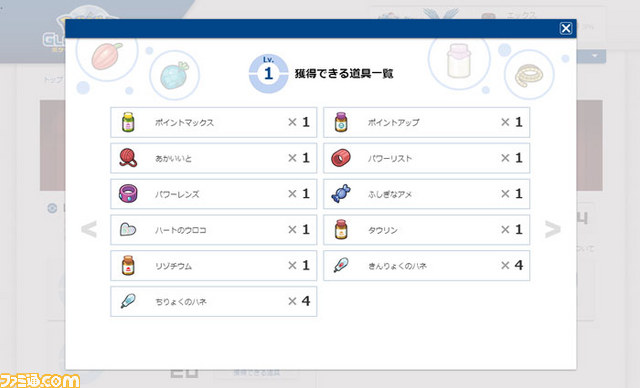
Task: Click the ポイントアップ bottle icon
Action: pos(341,122)
